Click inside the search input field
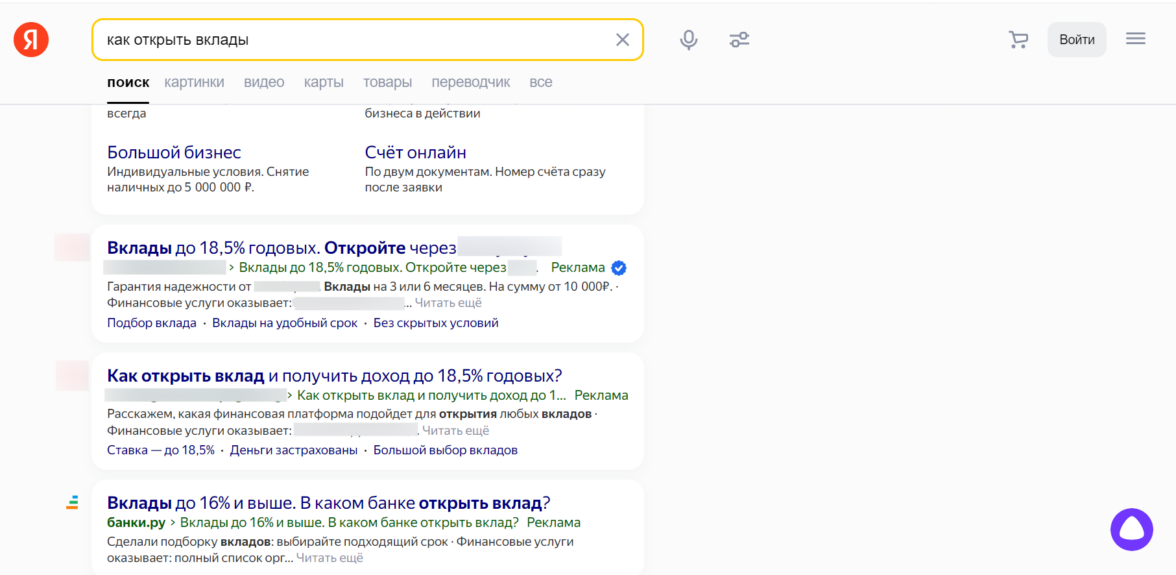This screenshot has height=575, width=1176. [350, 40]
